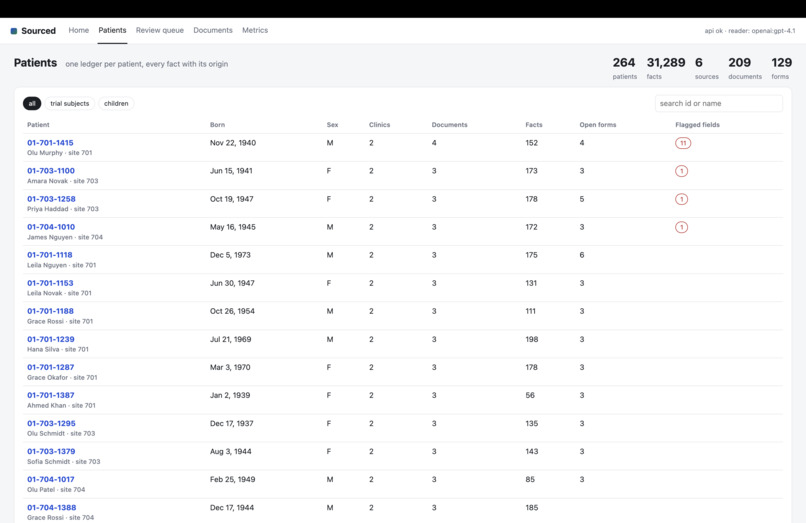Open the Home tab
The height and width of the screenshot is (523, 806).
click(79, 30)
